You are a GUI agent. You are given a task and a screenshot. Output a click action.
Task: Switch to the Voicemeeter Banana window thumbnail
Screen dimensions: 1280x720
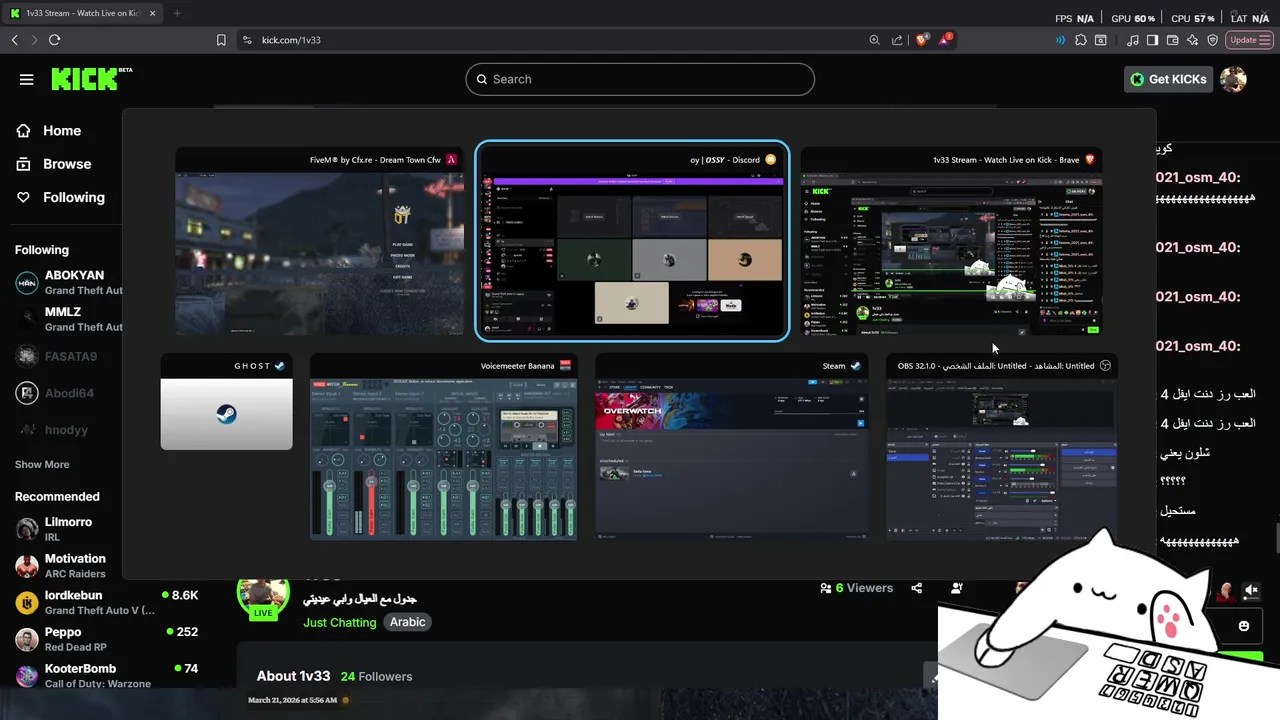(x=443, y=447)
